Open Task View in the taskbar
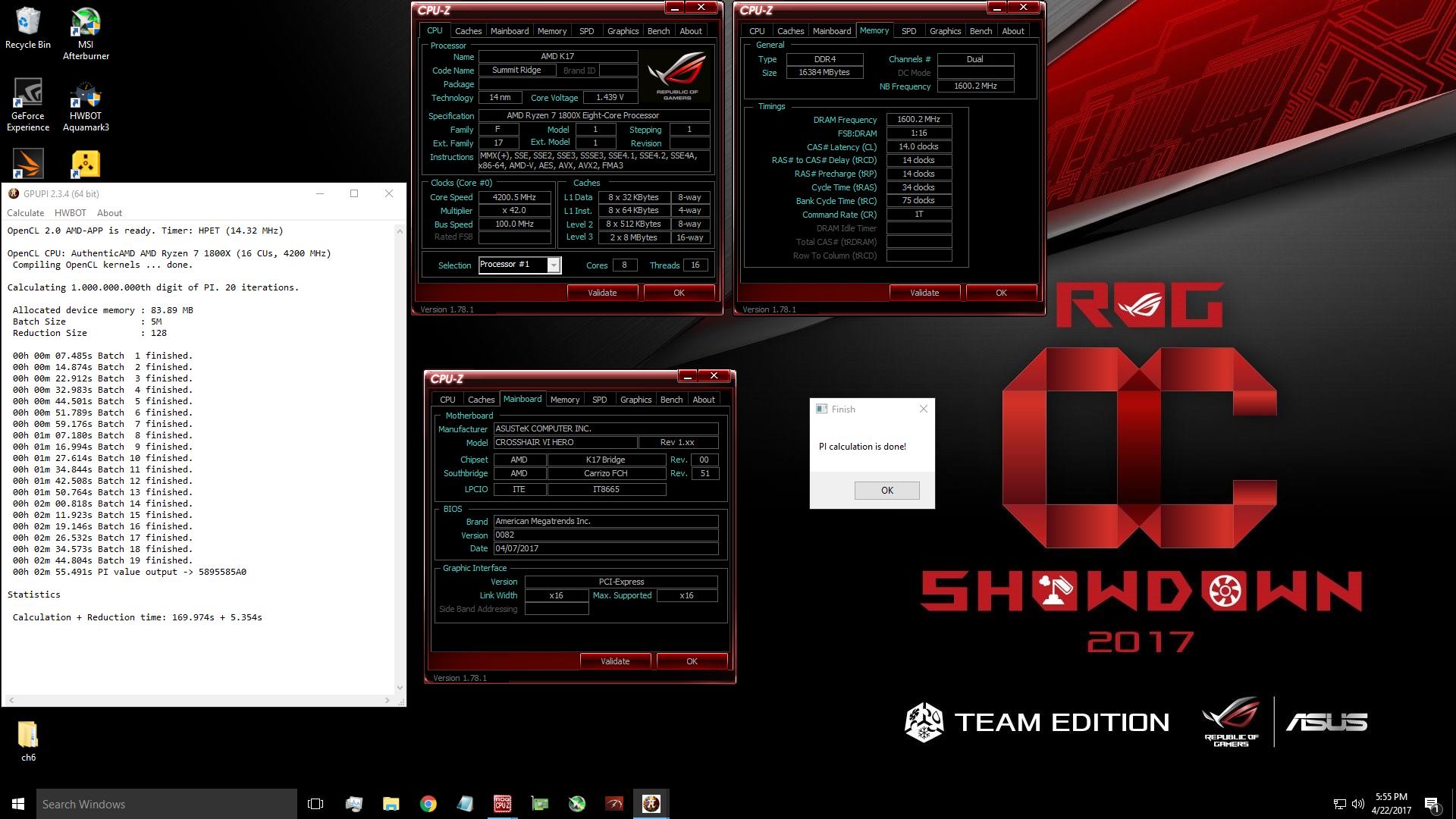 (315, 804)
